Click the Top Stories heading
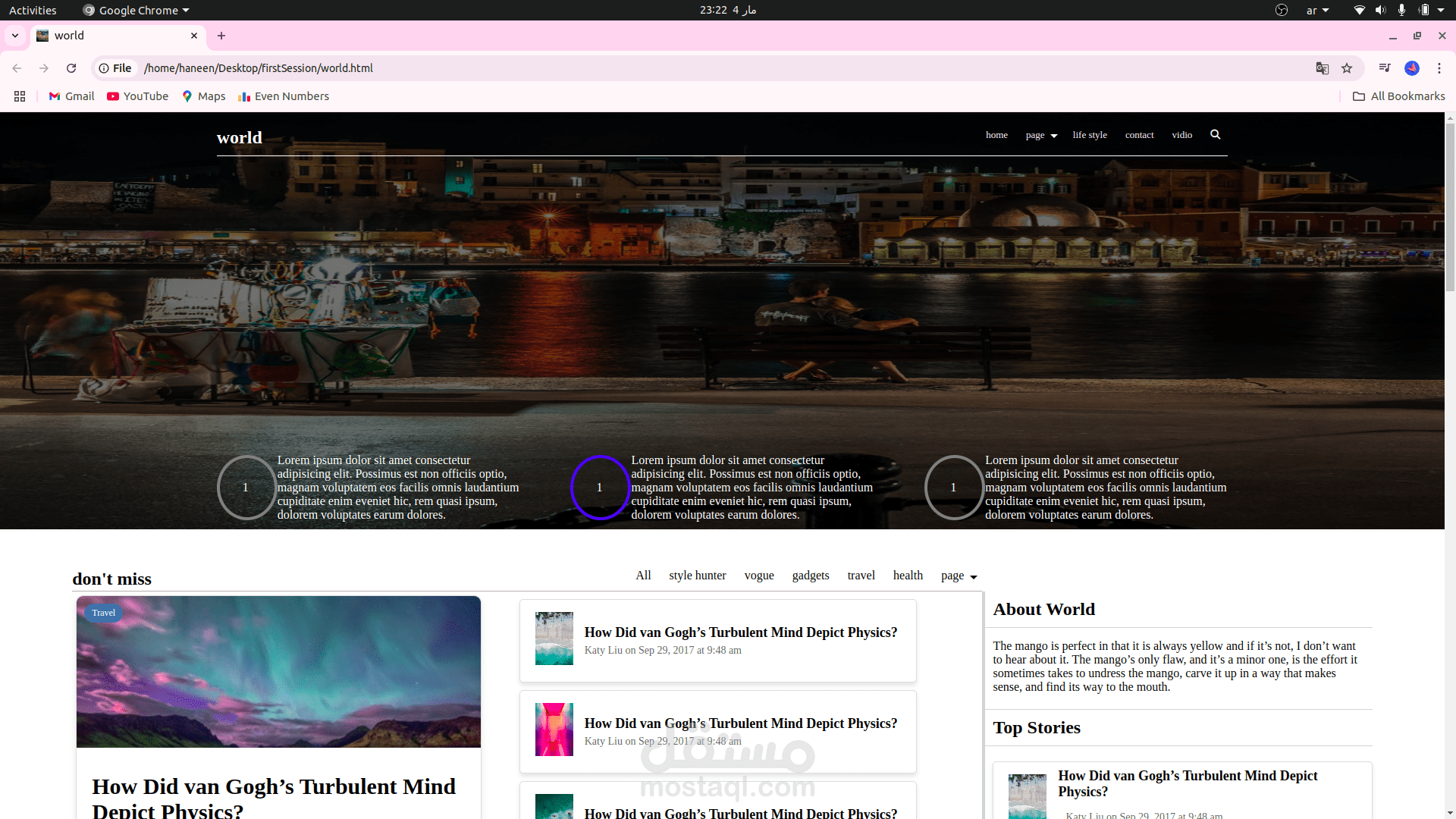This screenshot has height=819, width=1456. pos(1037,727)
